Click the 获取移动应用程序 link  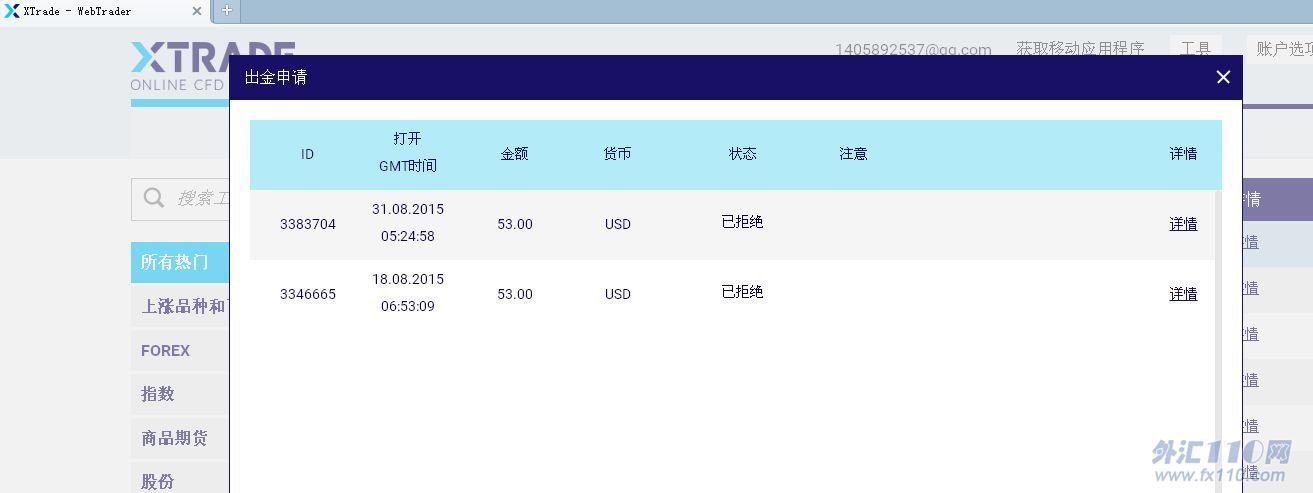(1080, 48)
